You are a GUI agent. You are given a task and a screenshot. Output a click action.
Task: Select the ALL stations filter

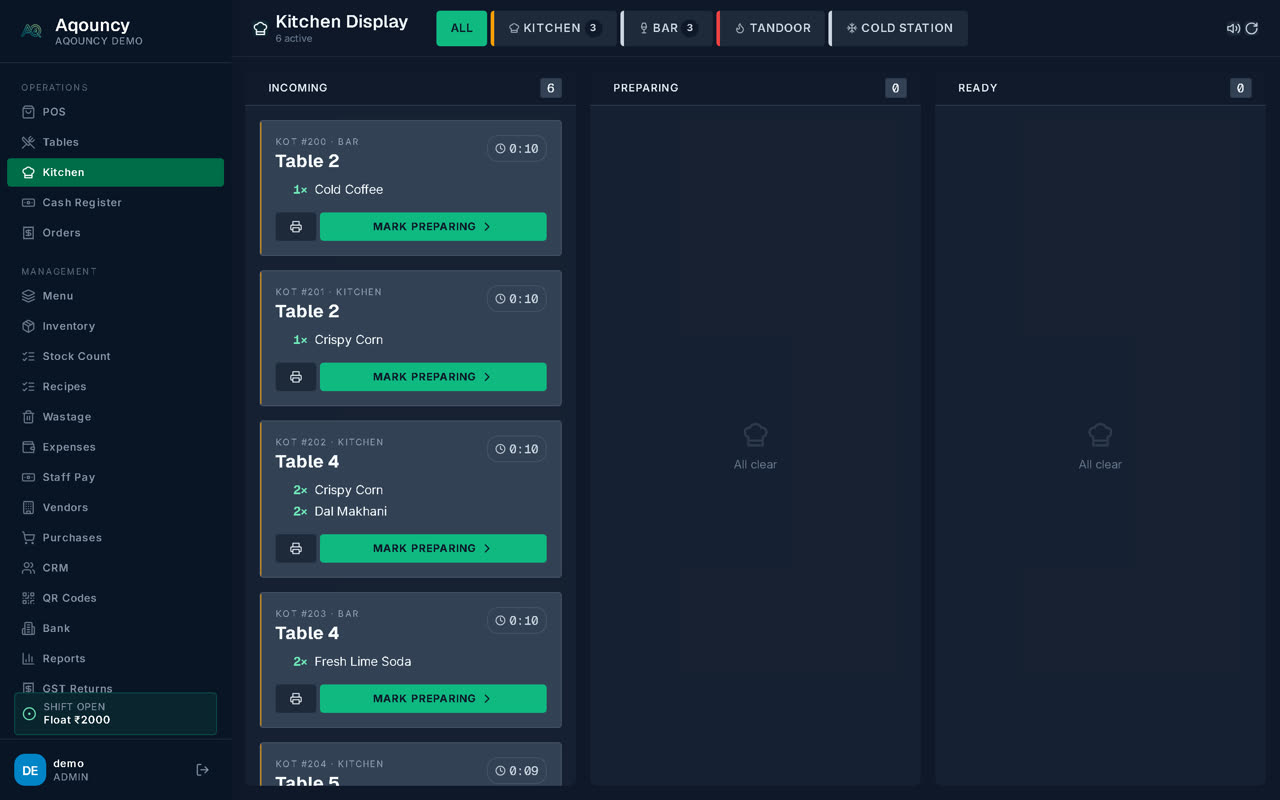(x=462, y=28)
